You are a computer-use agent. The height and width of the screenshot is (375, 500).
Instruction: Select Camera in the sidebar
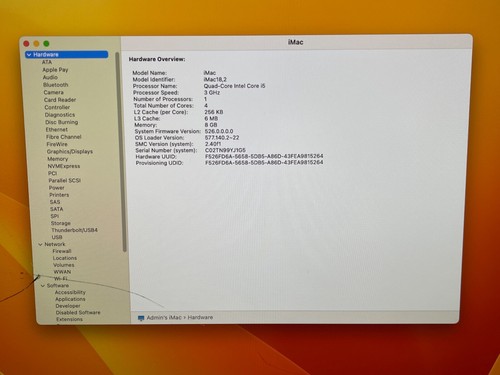pyautogui.click(x=53, y=92)
